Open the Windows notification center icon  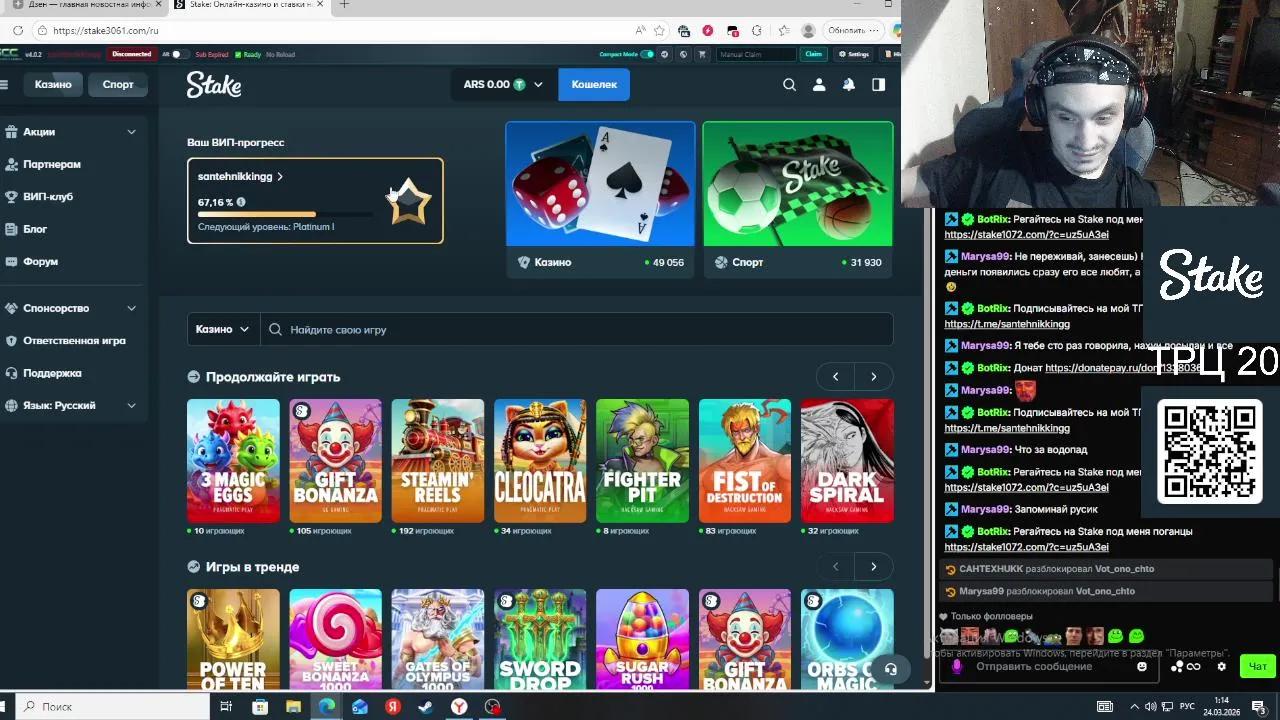click(x=1258, y=707)
